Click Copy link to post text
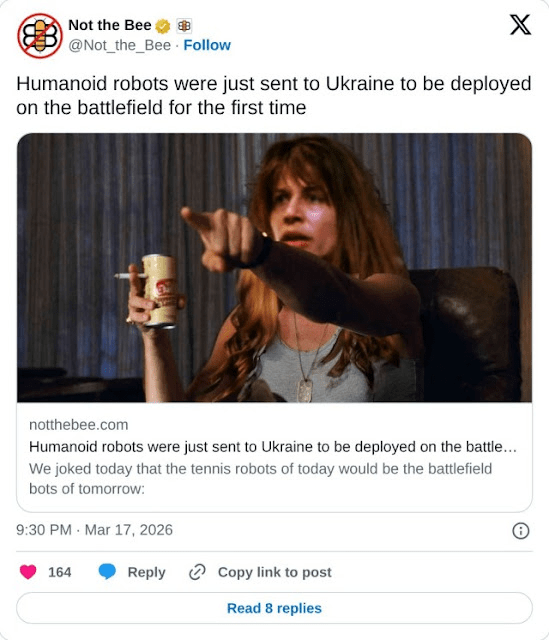549x640 pixels. click(275, 572)
